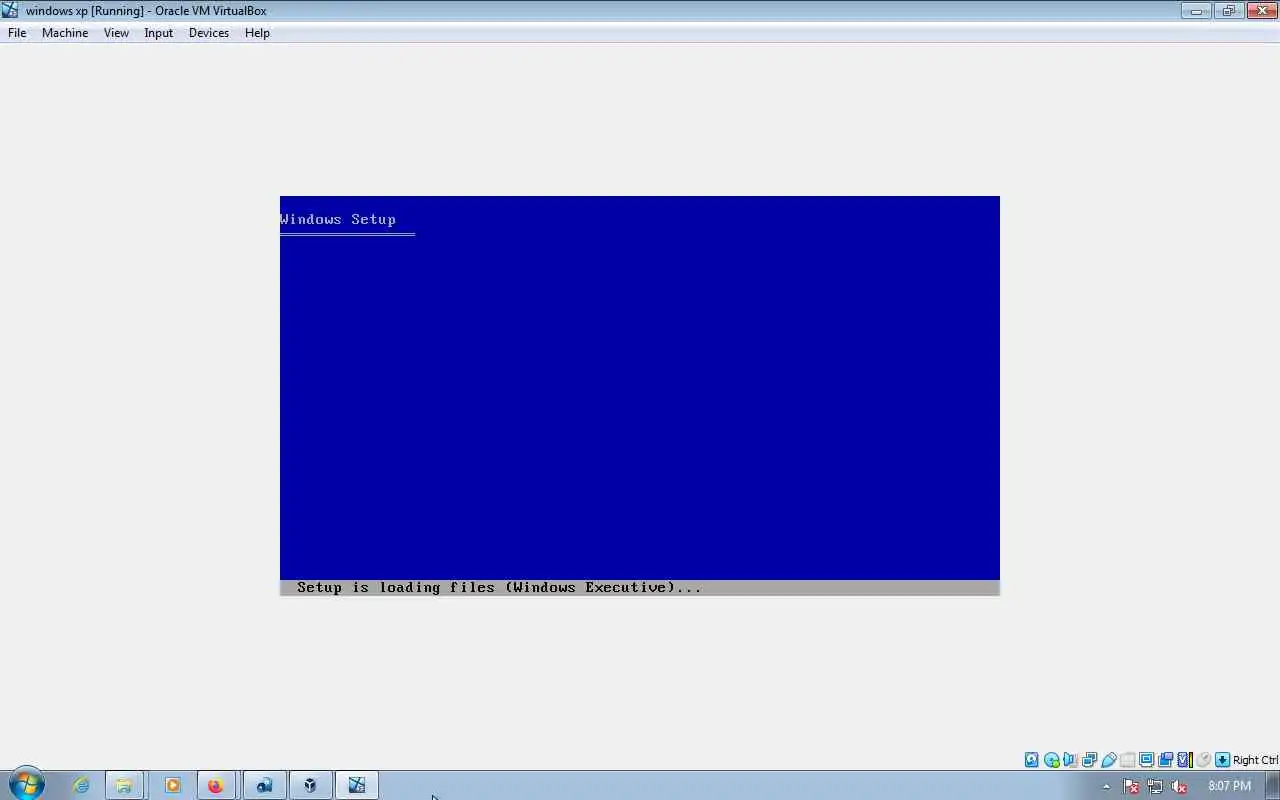Open the Devices menu
Image resolution: width=1280 pixels, height=800 pixels.
point(208,33)
